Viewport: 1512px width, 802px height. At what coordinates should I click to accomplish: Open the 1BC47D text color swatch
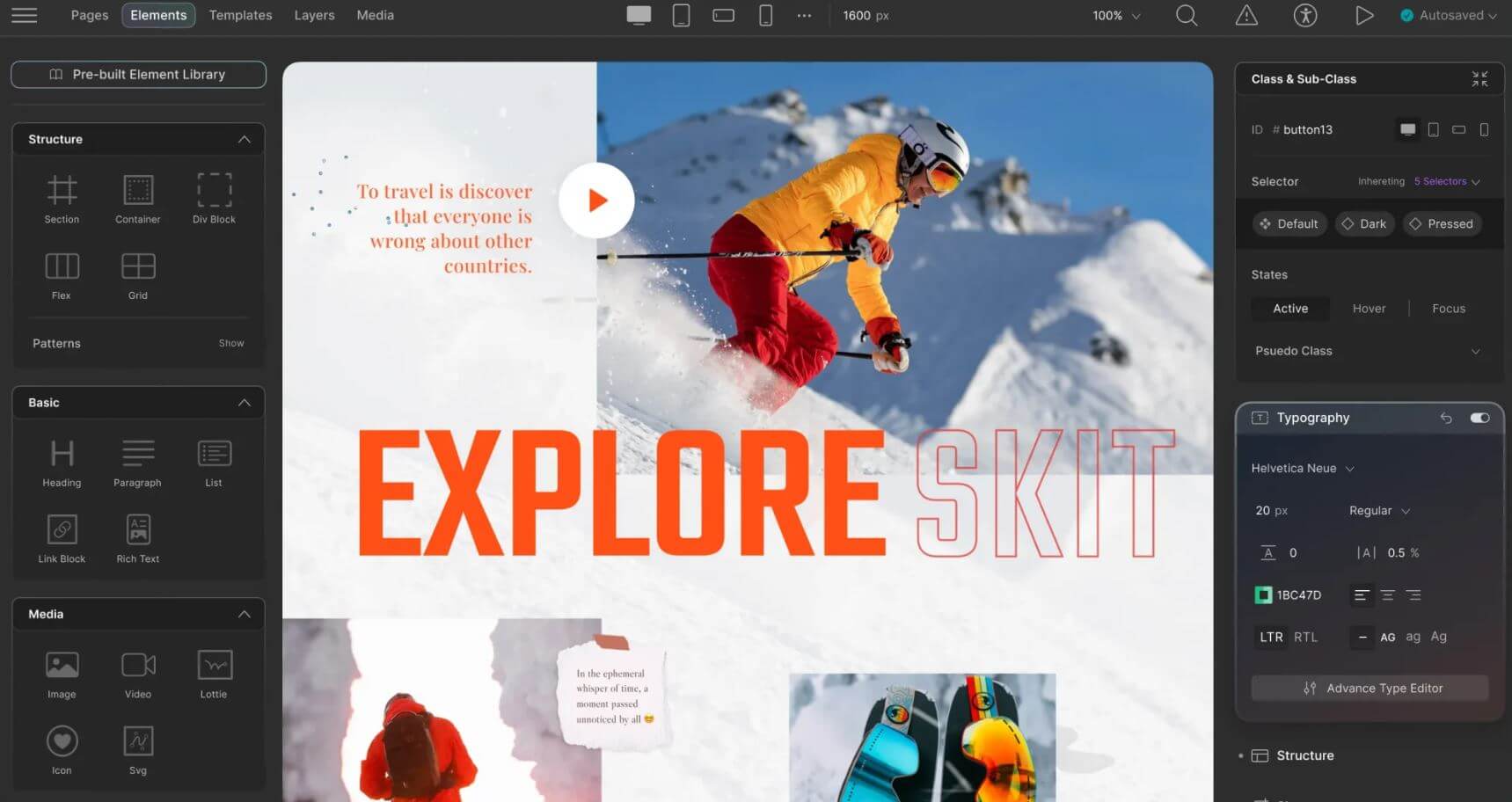[1263, 595]
